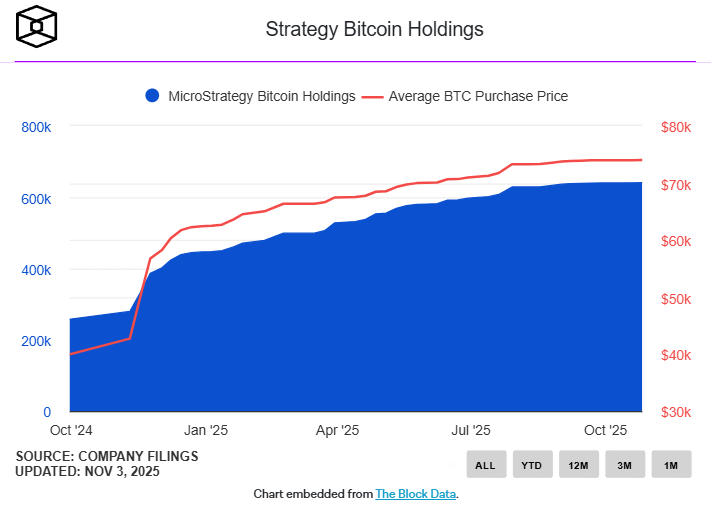The height and width of the screenshot is (505, 711).
Task: Click the Jul '25 x-axis label
Action: pyautogui.click(x=470, y=430)
